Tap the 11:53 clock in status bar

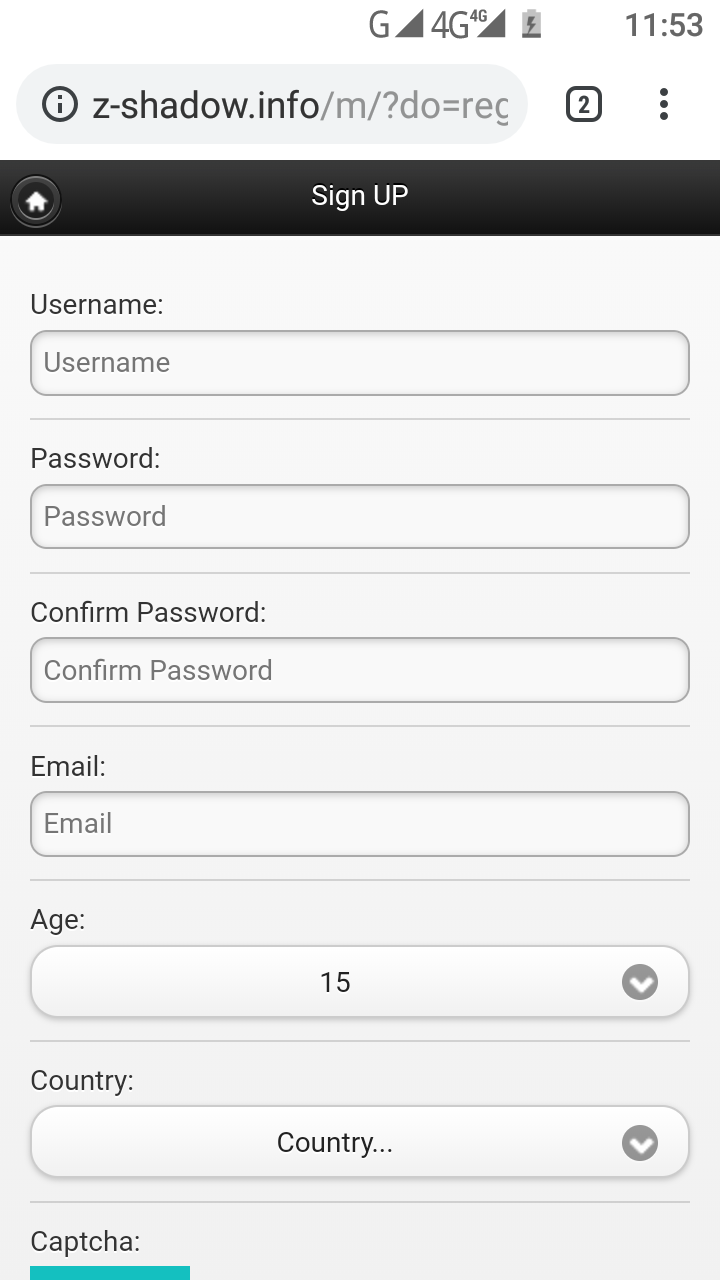pos(663,25)
